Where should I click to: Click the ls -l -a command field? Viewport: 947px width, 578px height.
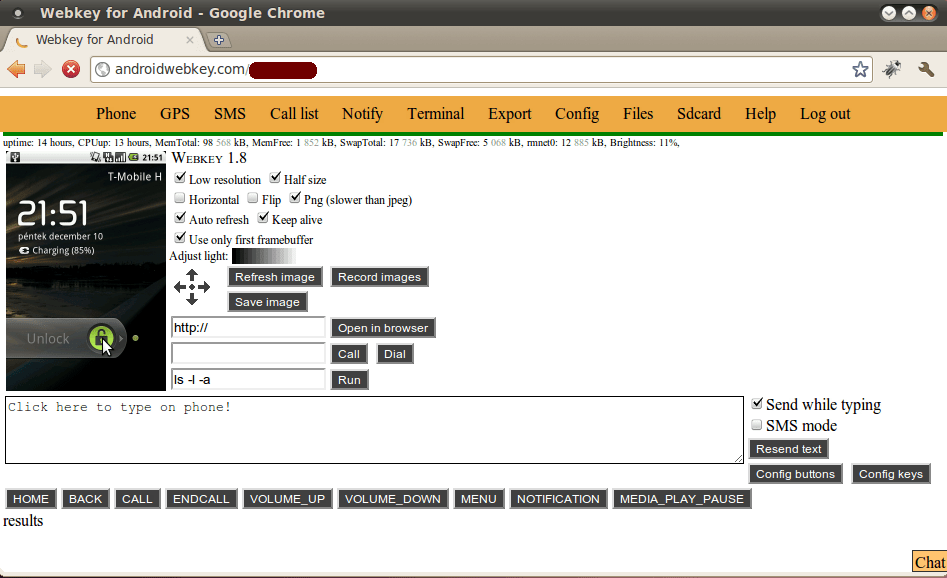[x=248, y=379]
